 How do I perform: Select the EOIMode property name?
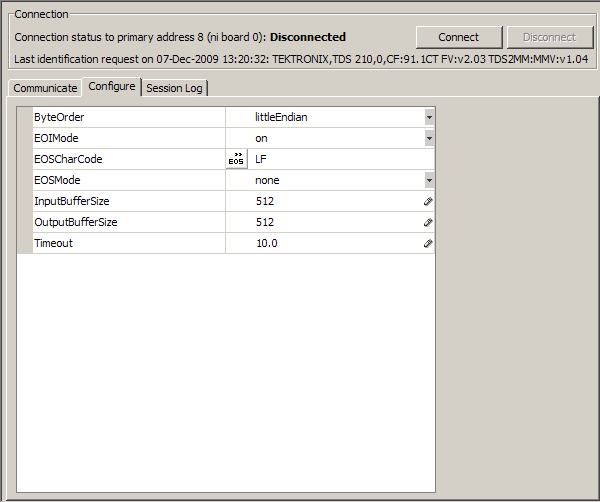56,138
